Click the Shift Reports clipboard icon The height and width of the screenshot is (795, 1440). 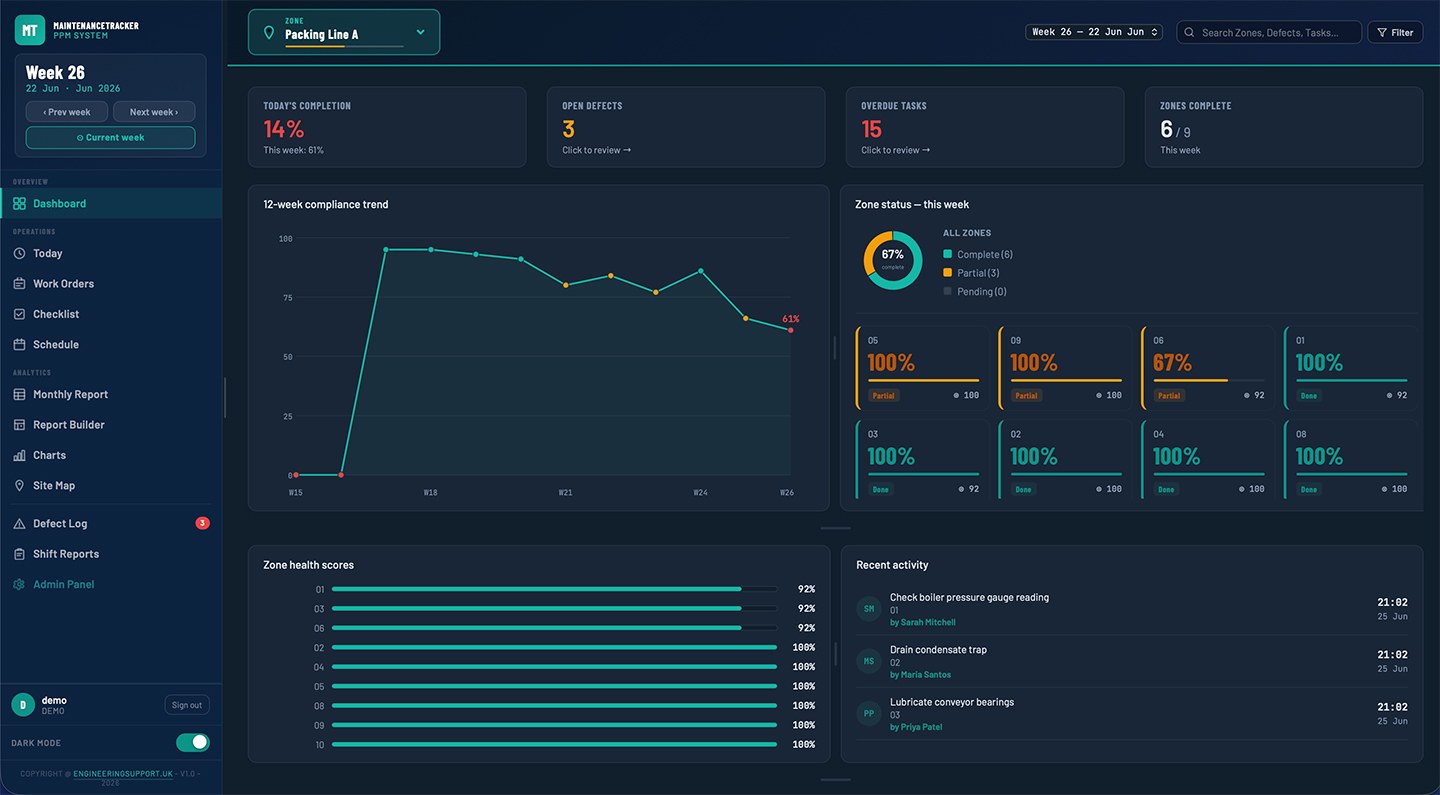click(x=19, y=554)
